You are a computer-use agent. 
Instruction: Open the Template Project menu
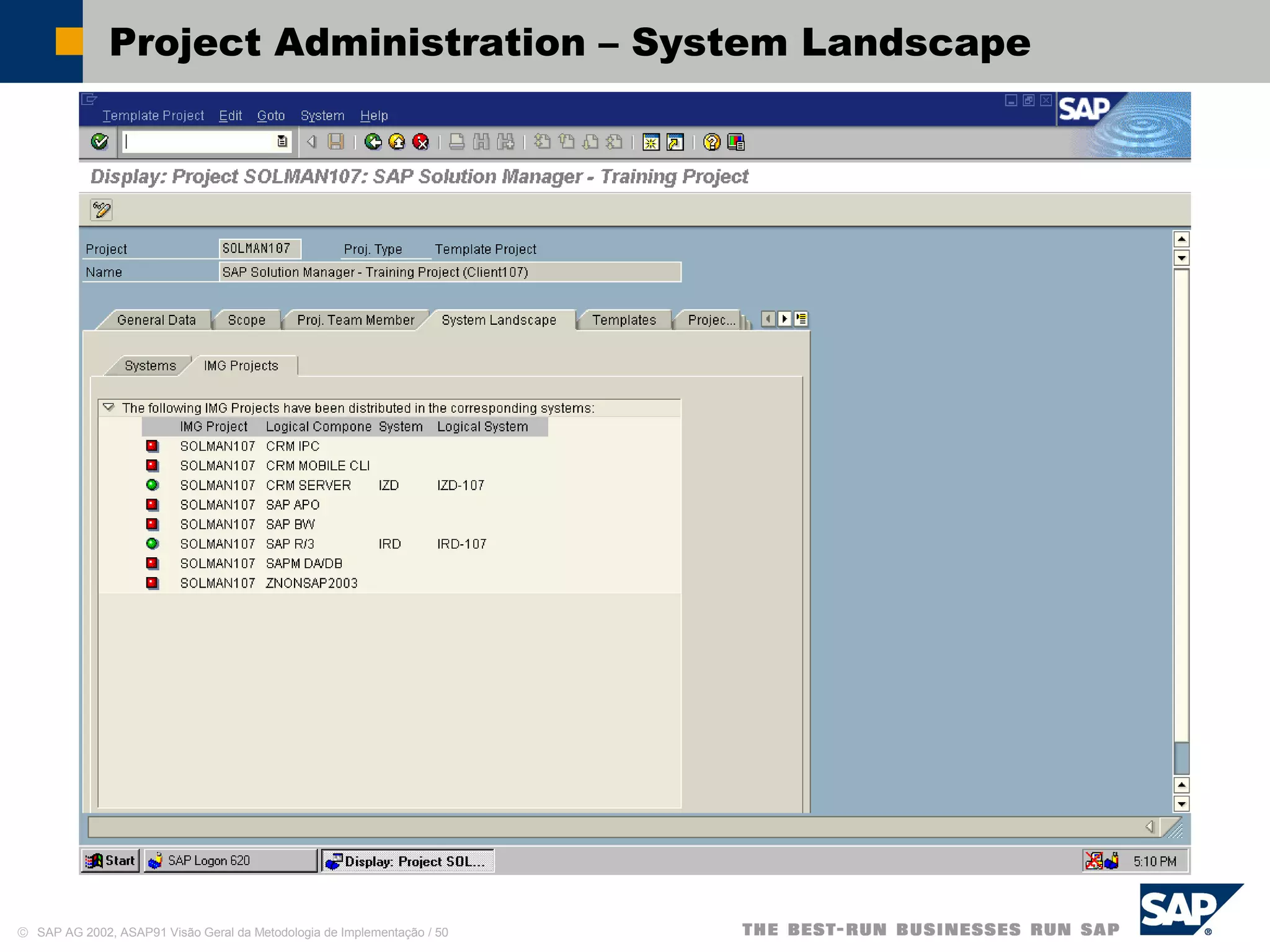(153, 116)
